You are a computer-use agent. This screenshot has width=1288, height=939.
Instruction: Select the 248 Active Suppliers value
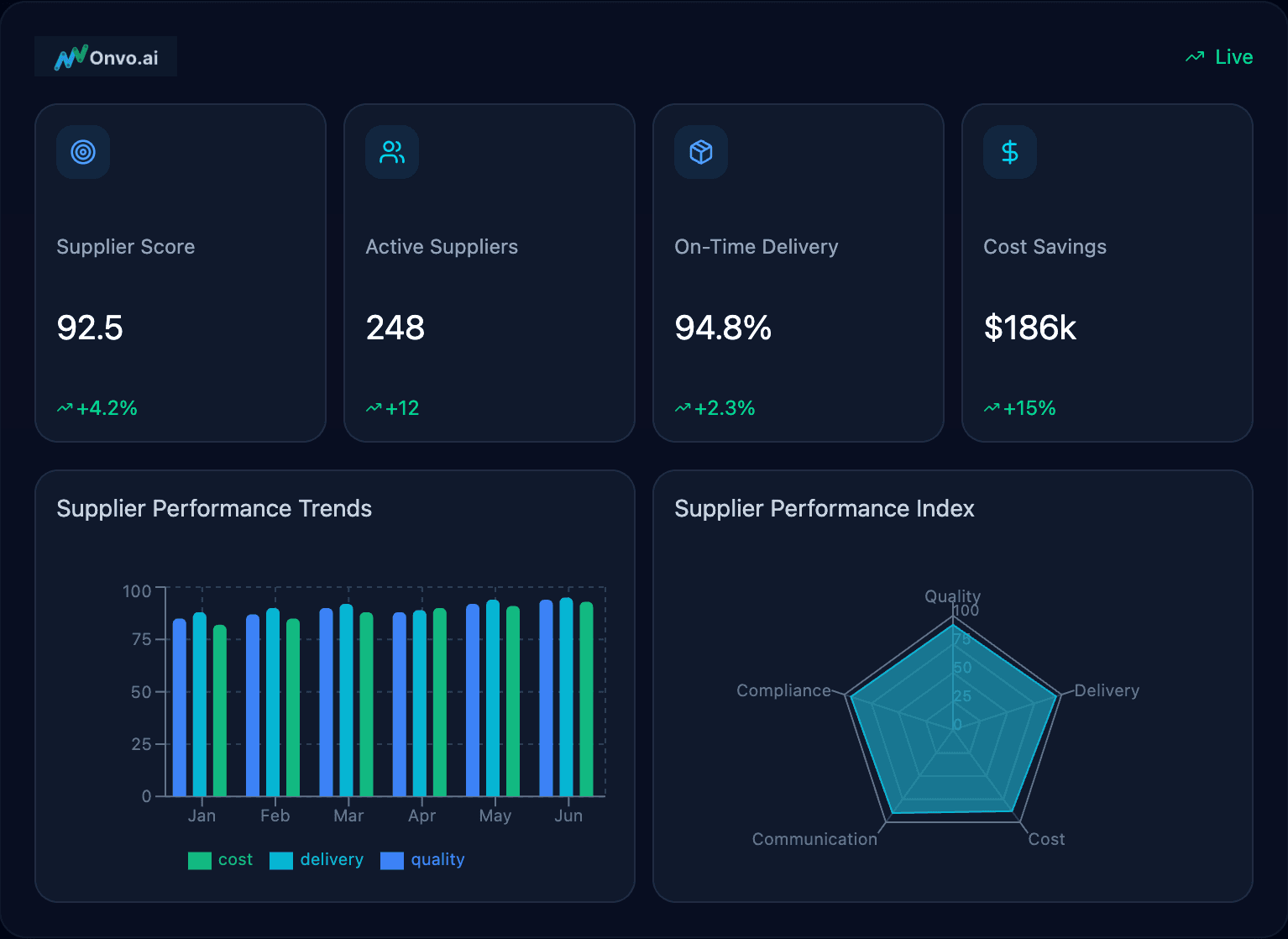point(395,328)
